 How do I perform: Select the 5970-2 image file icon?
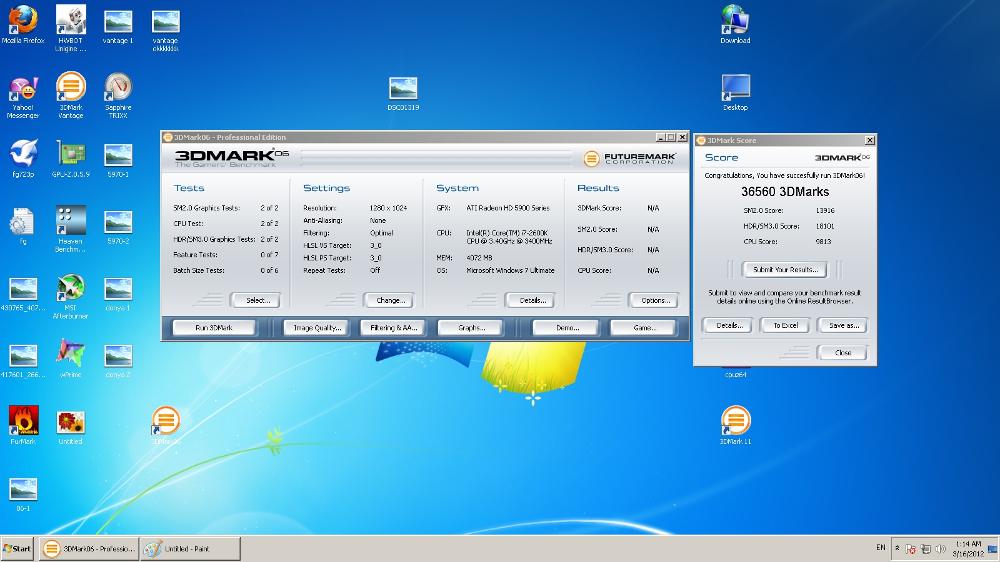pos(118,227)
